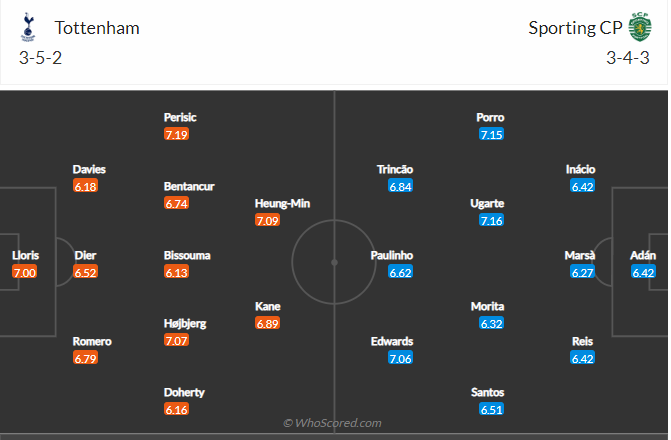This screenshot has width=671, height=440.
Task: Click Romero's 6.79 rating badge
Action: (x=86, y=358)
